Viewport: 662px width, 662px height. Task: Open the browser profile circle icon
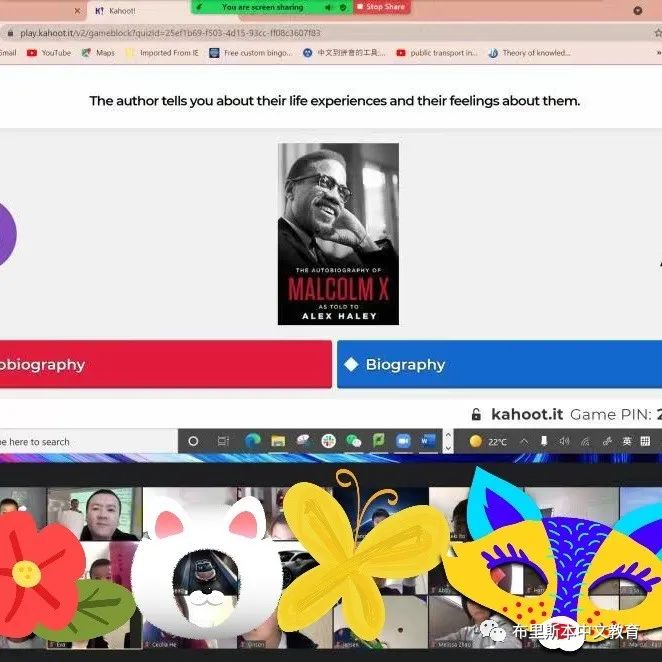(x=638, y=11)
